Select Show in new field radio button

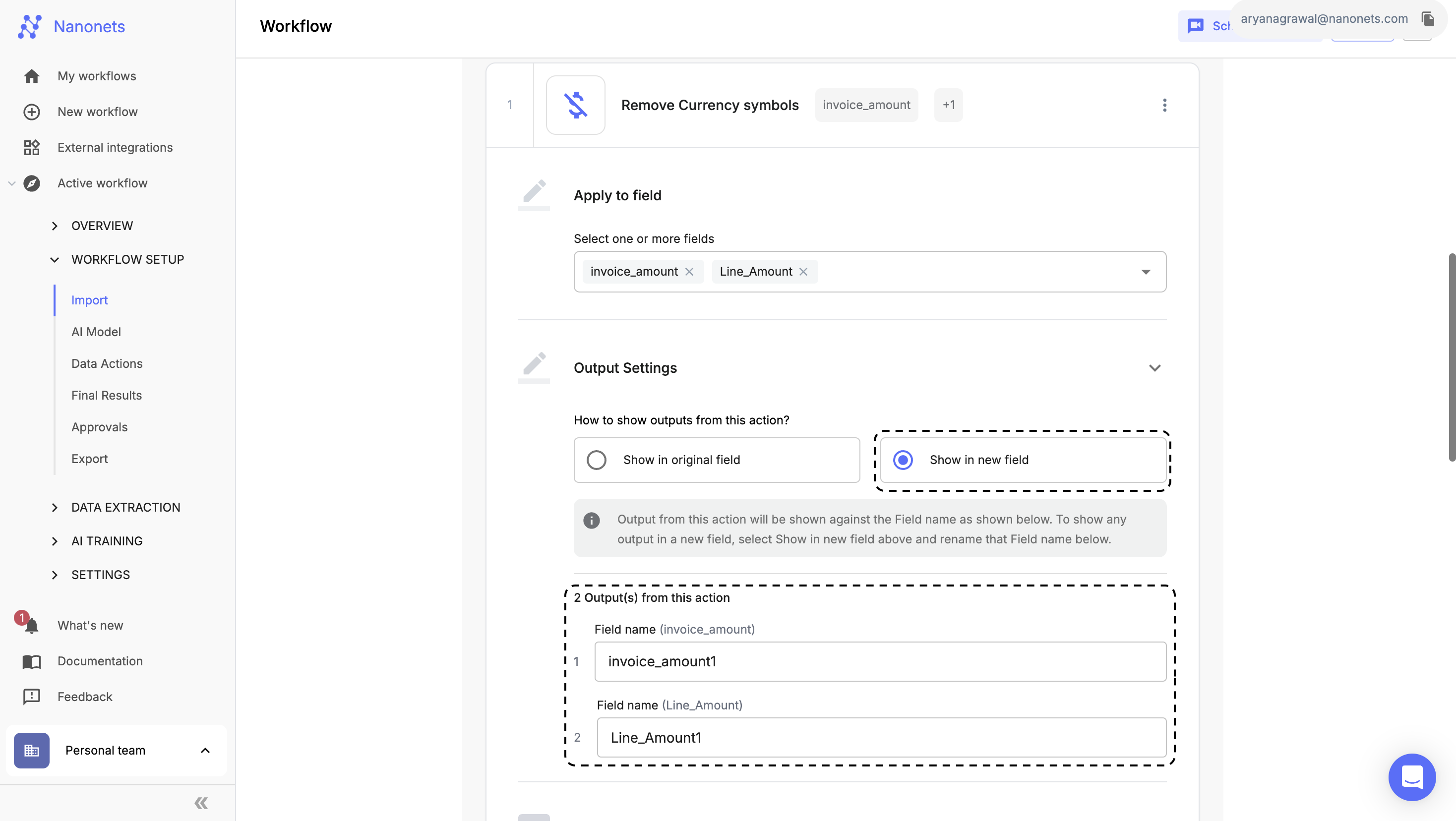tap(901, 459)
